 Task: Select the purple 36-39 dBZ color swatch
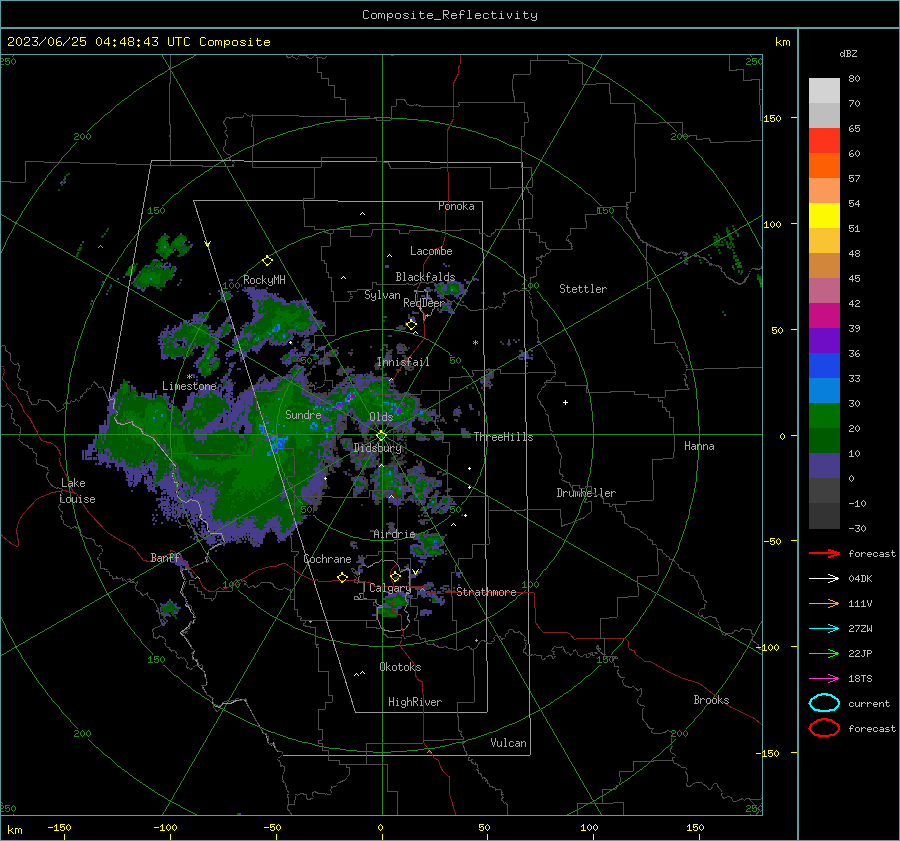(824, 340)
